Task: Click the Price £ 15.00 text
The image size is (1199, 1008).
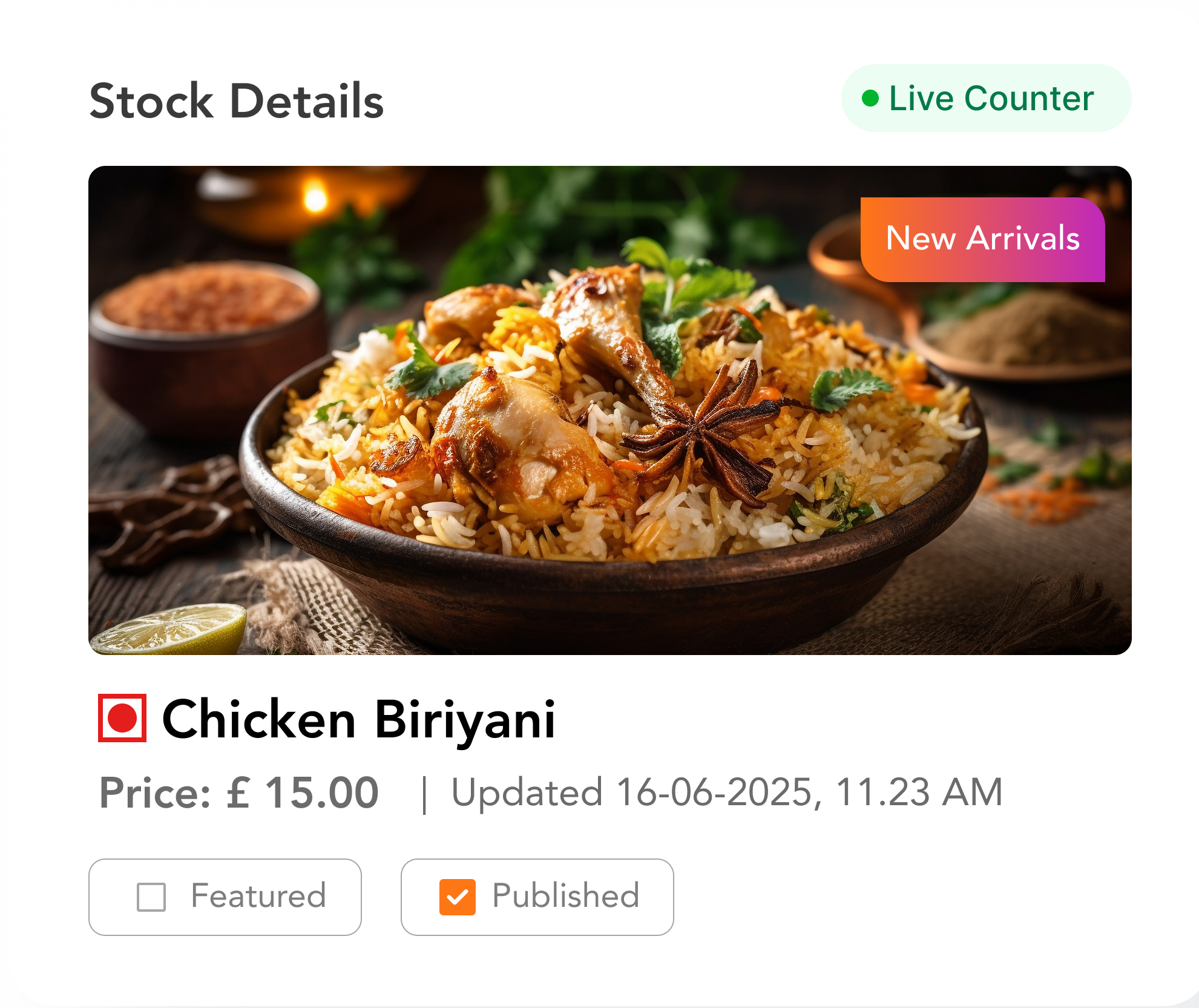Action: [x=239, y=792]
